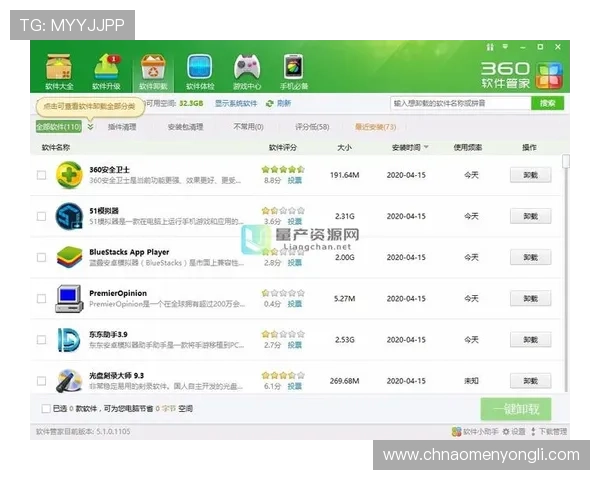The width and height of the screenshot is (600, 480).
Task: Click the 大小 column header
Action: click(x=344, y=147)
